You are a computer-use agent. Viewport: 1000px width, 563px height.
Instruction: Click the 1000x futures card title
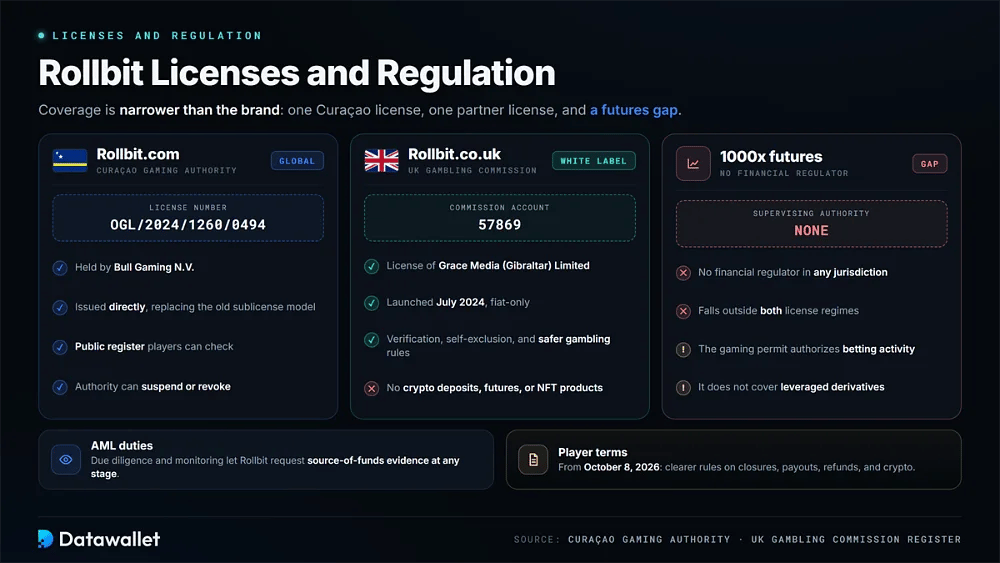click(771, 157)
